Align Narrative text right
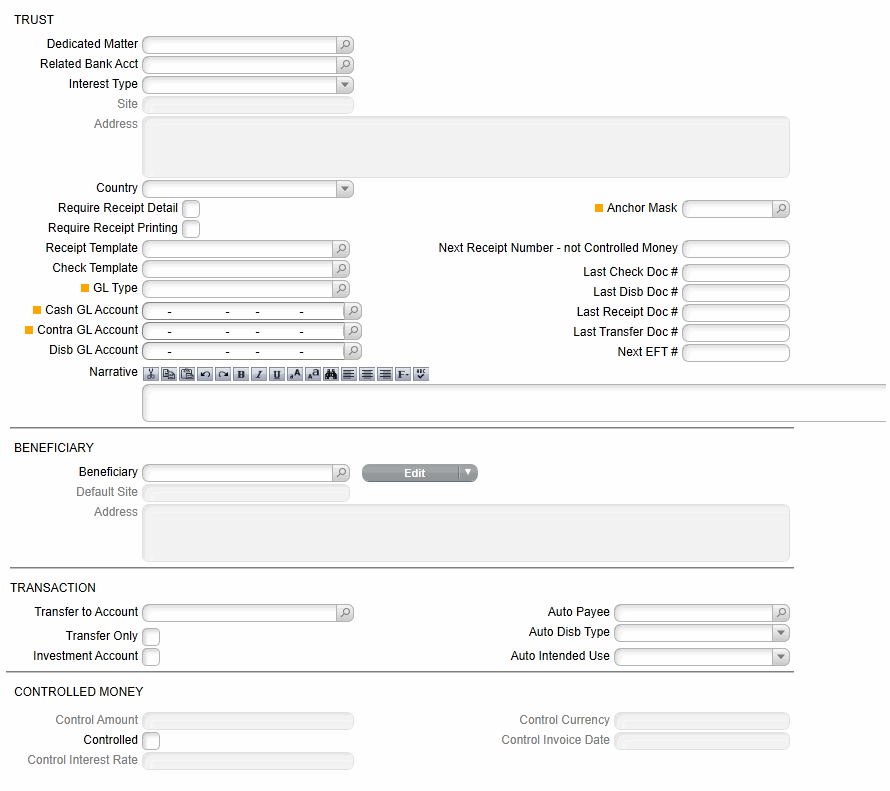The image size is (890, 791). click(x=385, y=374)
